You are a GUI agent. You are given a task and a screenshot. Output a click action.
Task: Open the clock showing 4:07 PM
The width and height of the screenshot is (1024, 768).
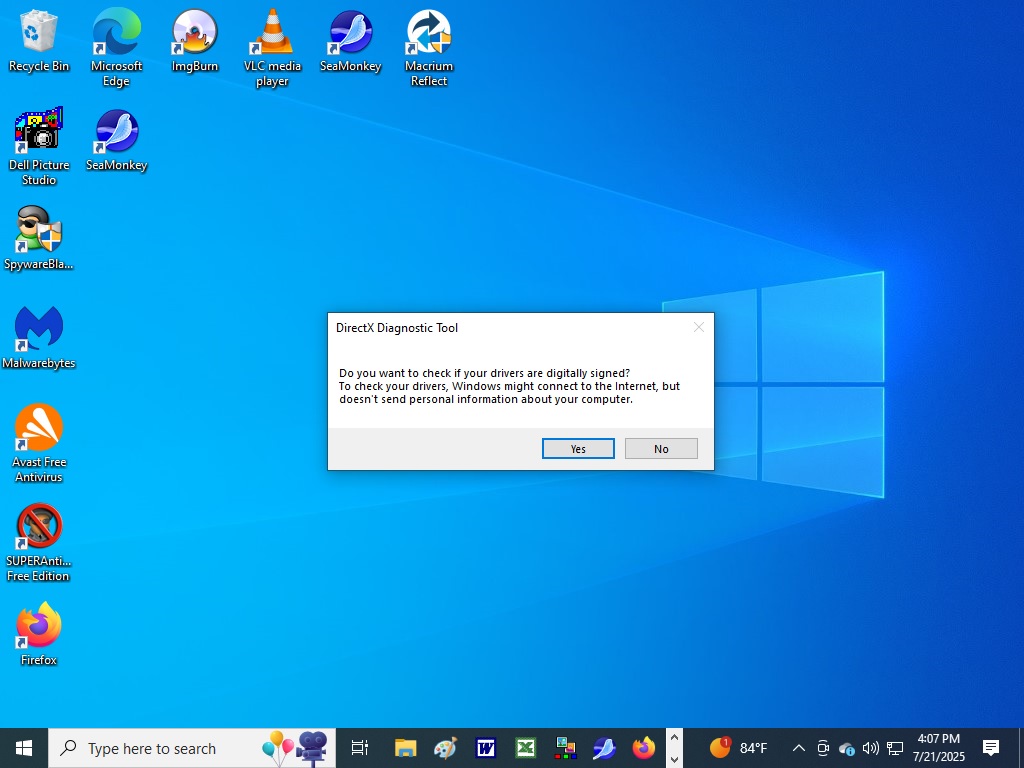[938, 748]
